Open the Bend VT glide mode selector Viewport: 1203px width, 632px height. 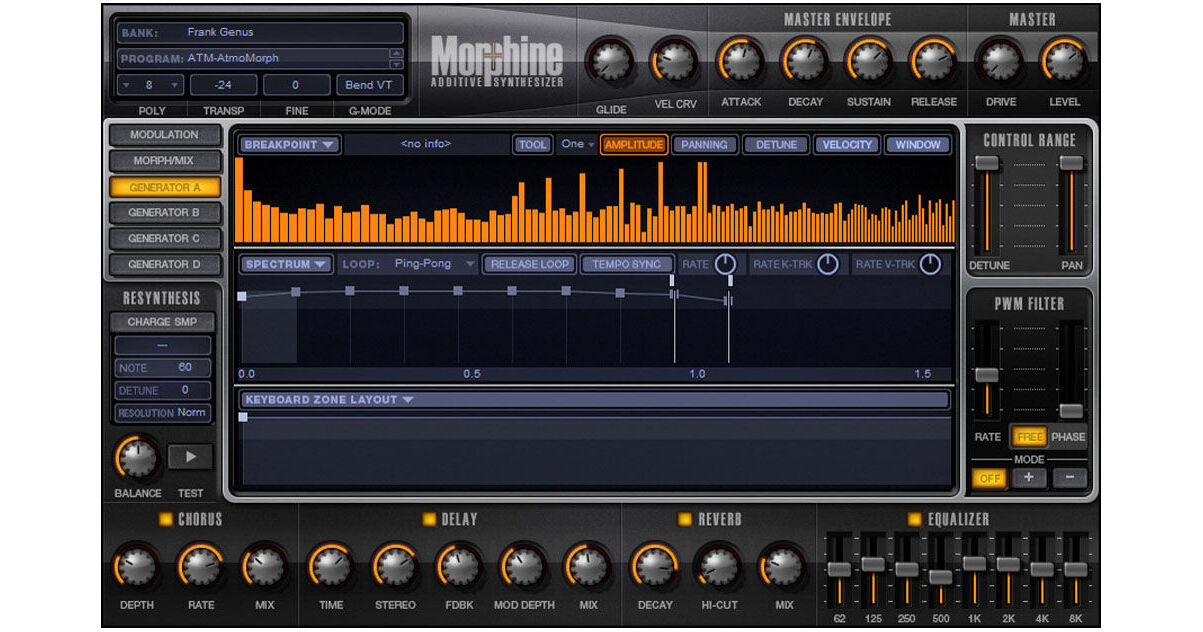(370, 85)
